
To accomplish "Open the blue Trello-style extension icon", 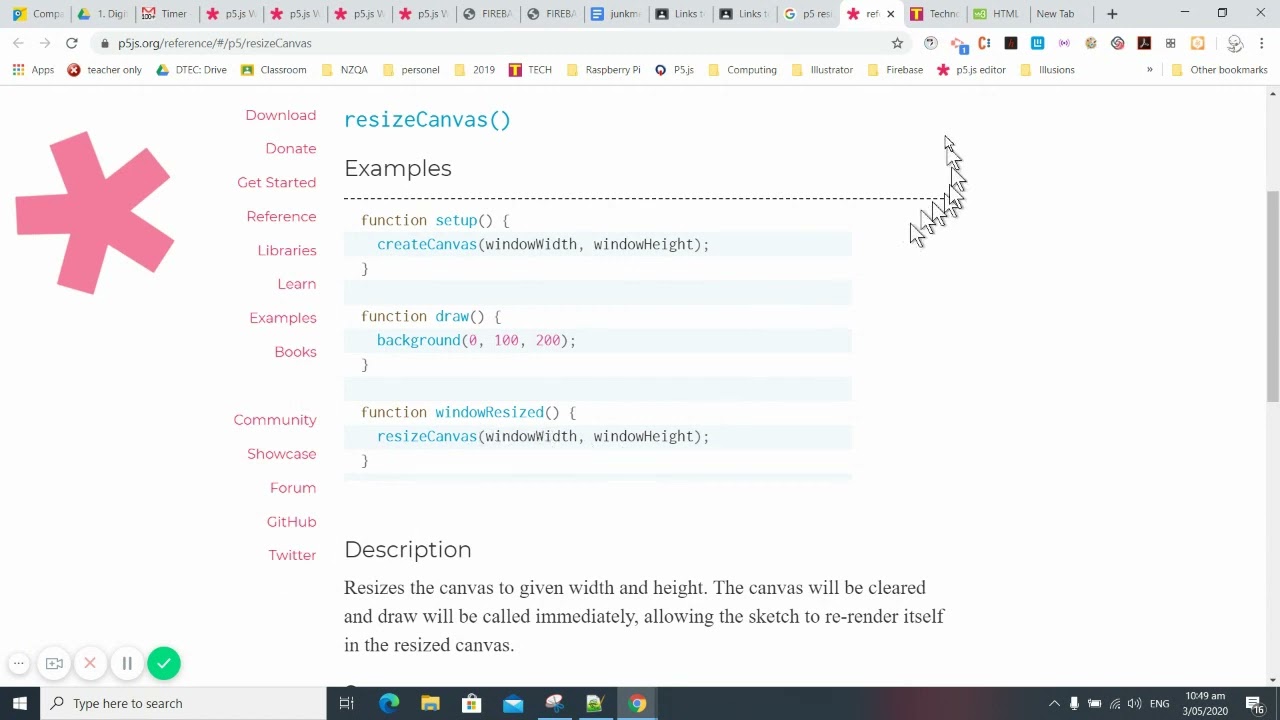I will (x=1037, y=43).
